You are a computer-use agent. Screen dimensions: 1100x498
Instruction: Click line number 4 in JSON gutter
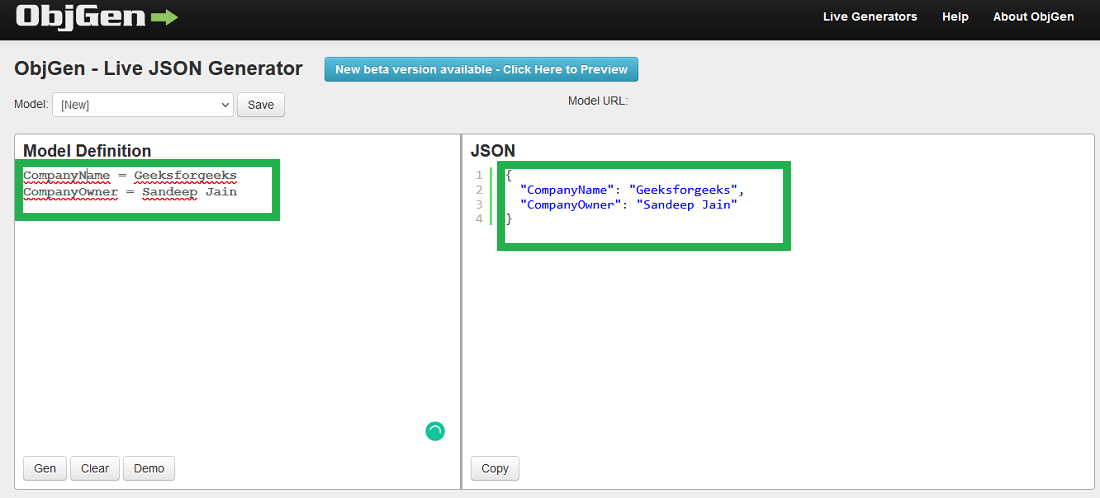click(x=479, y=219)
